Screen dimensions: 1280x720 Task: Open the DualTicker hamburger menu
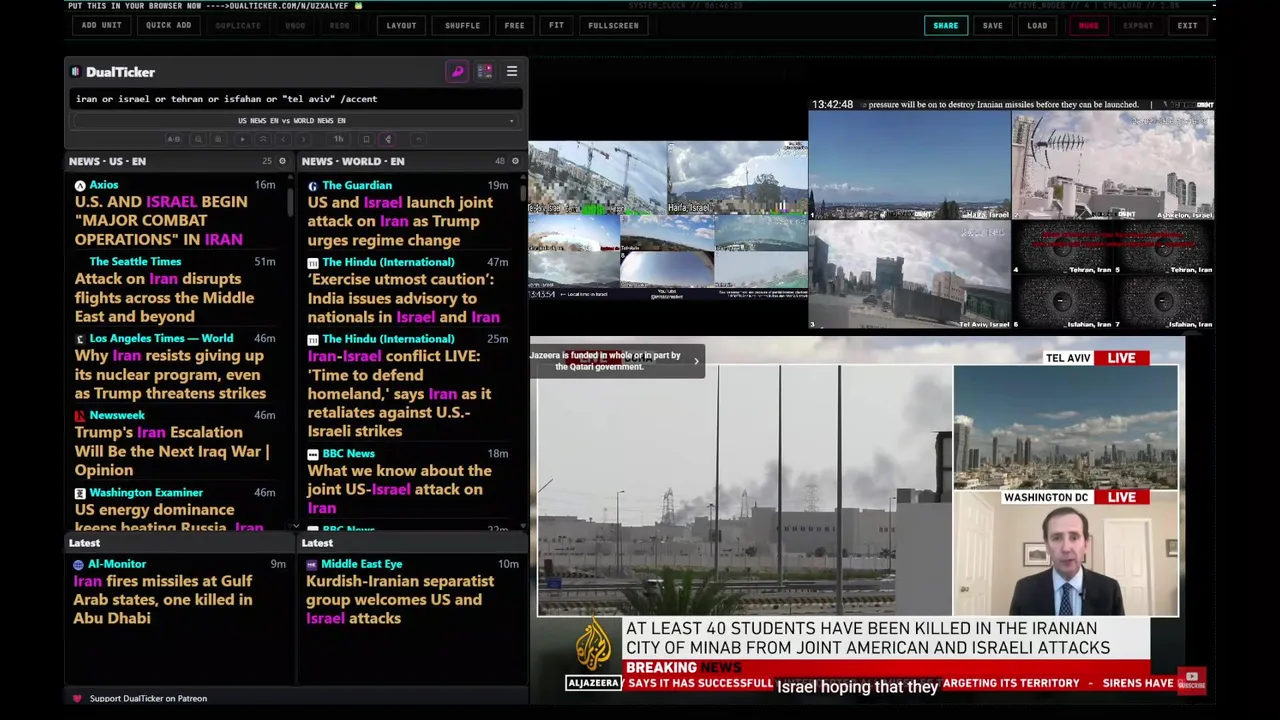[511, 72]
